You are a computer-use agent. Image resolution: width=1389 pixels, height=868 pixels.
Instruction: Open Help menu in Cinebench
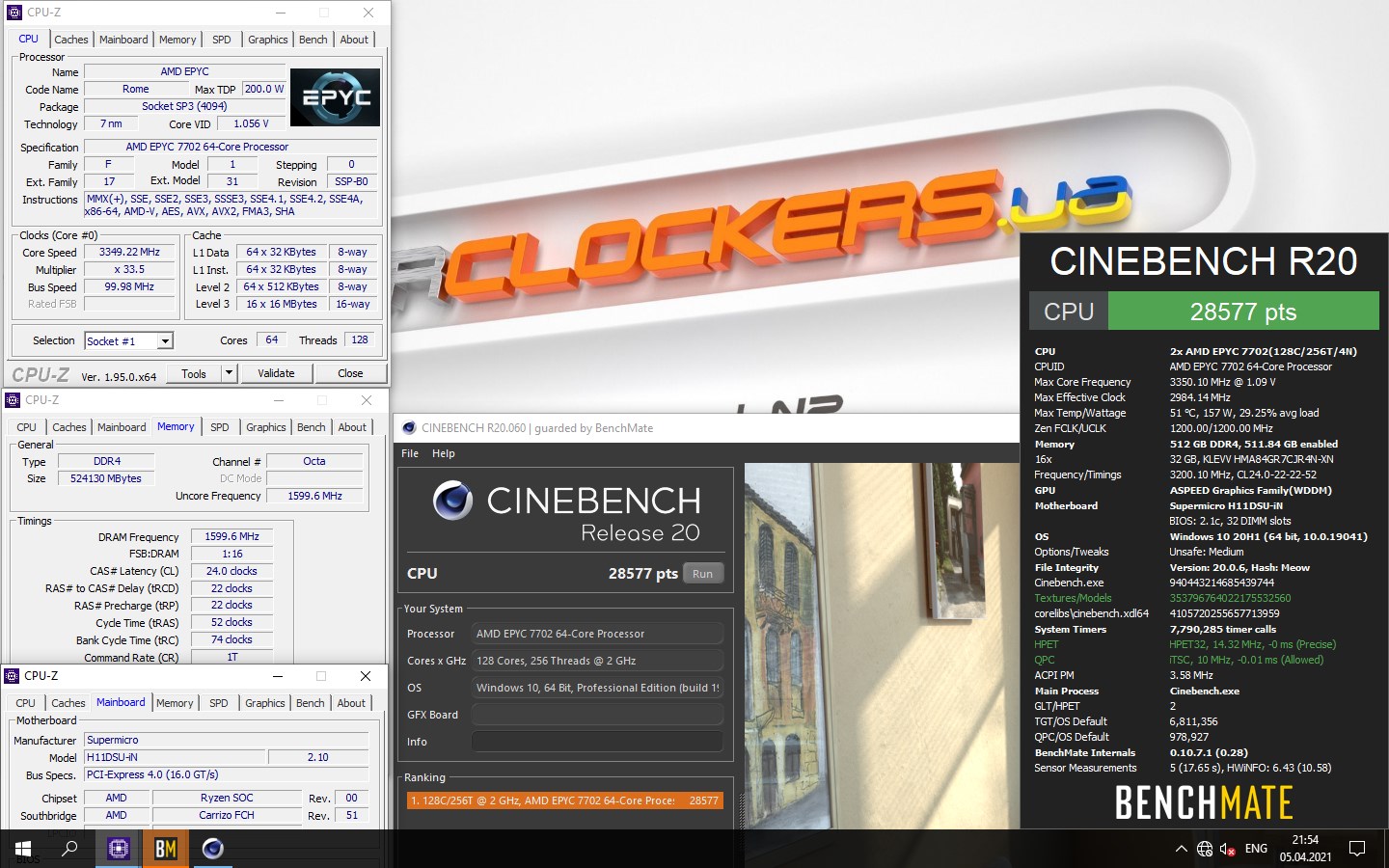click(444, 453)
